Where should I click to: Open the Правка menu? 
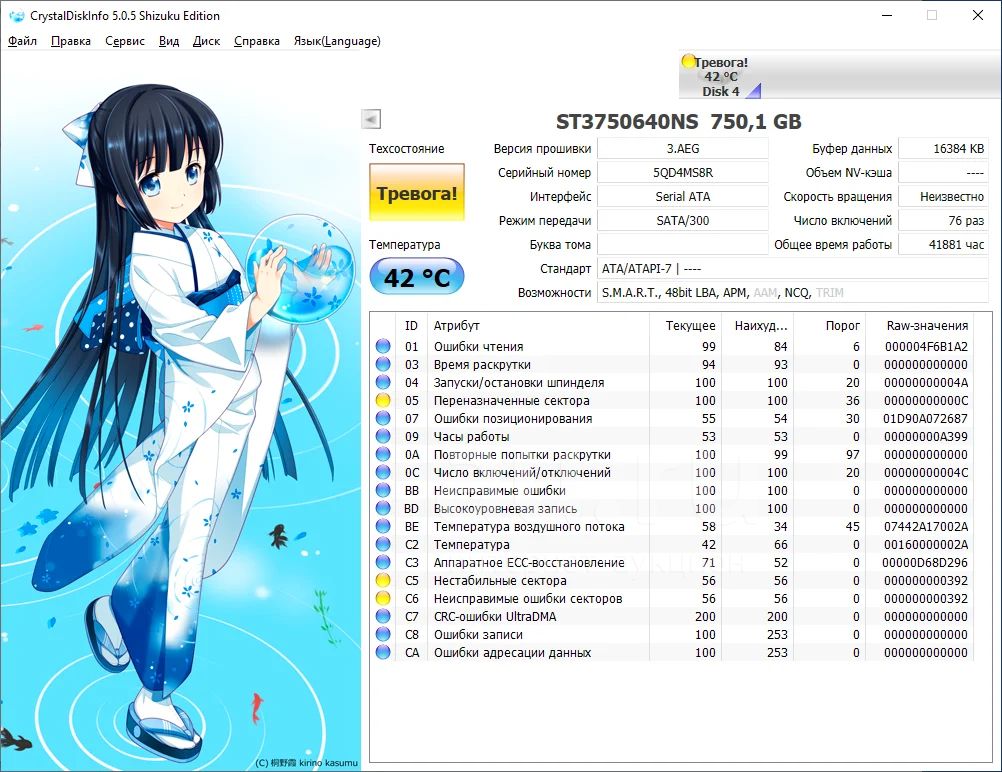(x=71, y=41)
